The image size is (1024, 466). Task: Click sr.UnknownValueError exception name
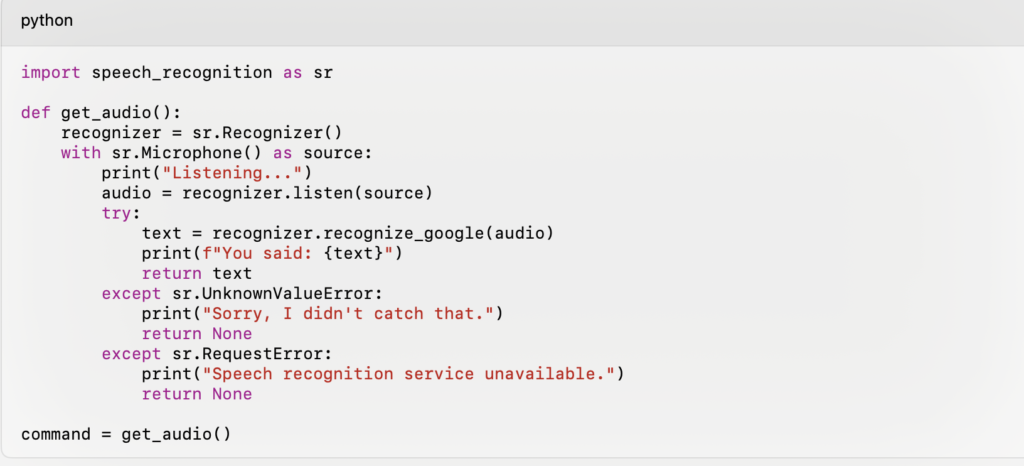tap(272, 294)
